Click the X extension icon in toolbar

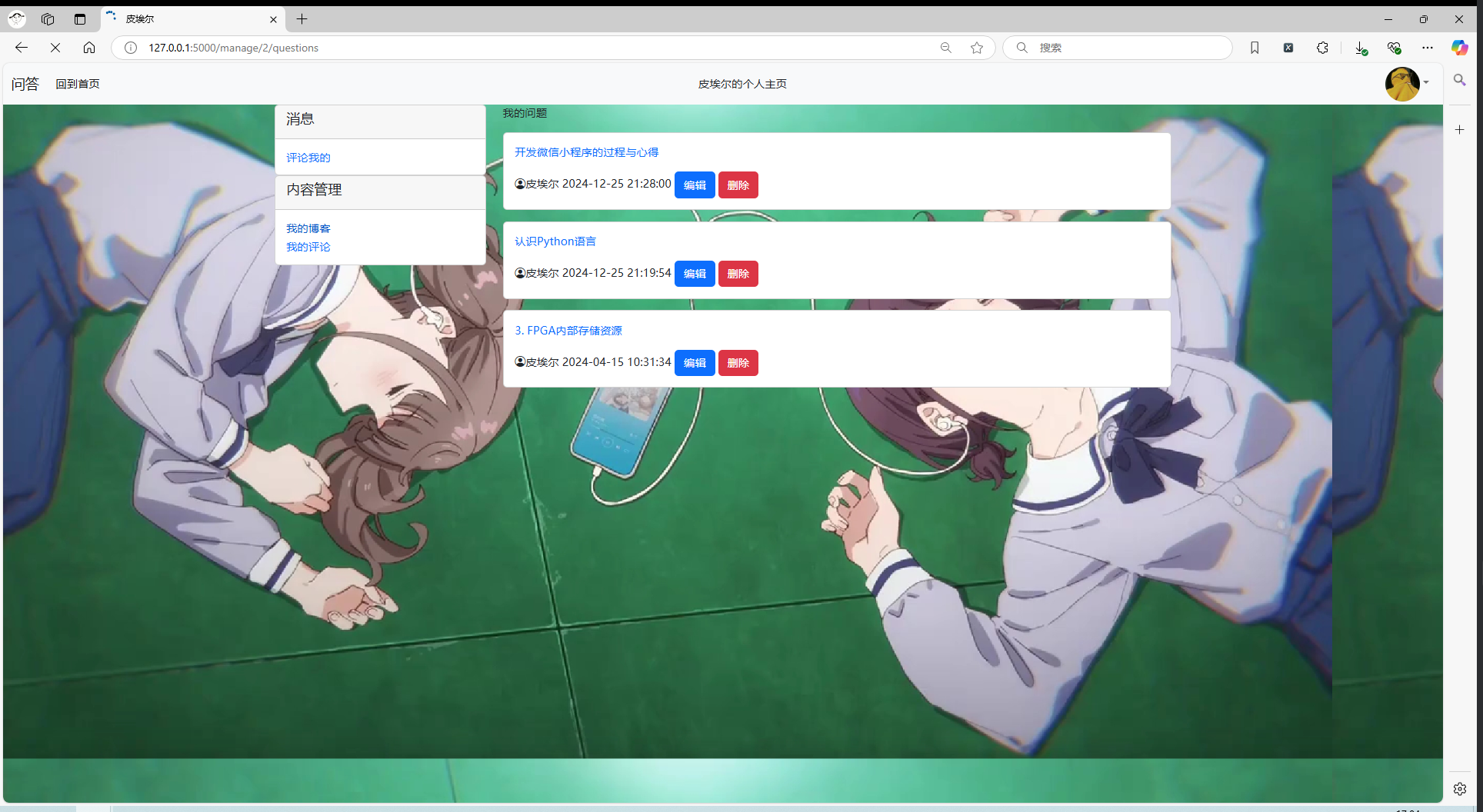(x=1288, y=48)
